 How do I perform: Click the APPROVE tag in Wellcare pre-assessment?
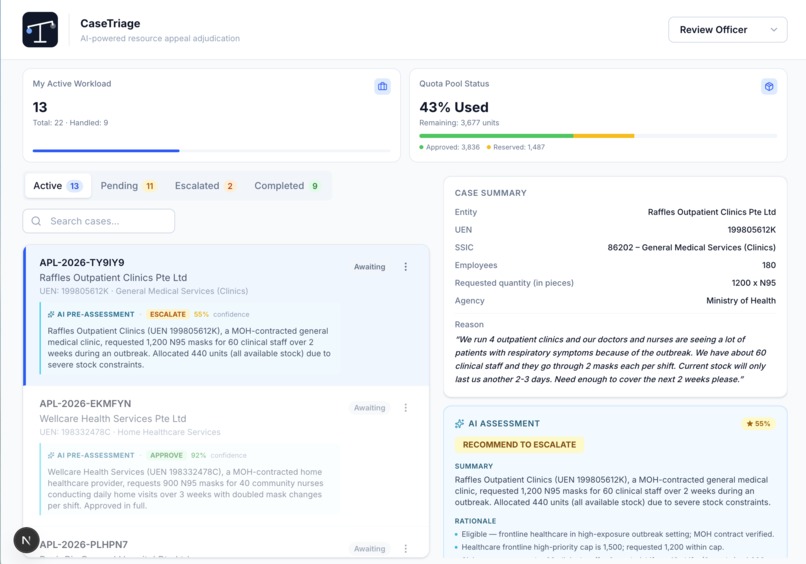166,455
